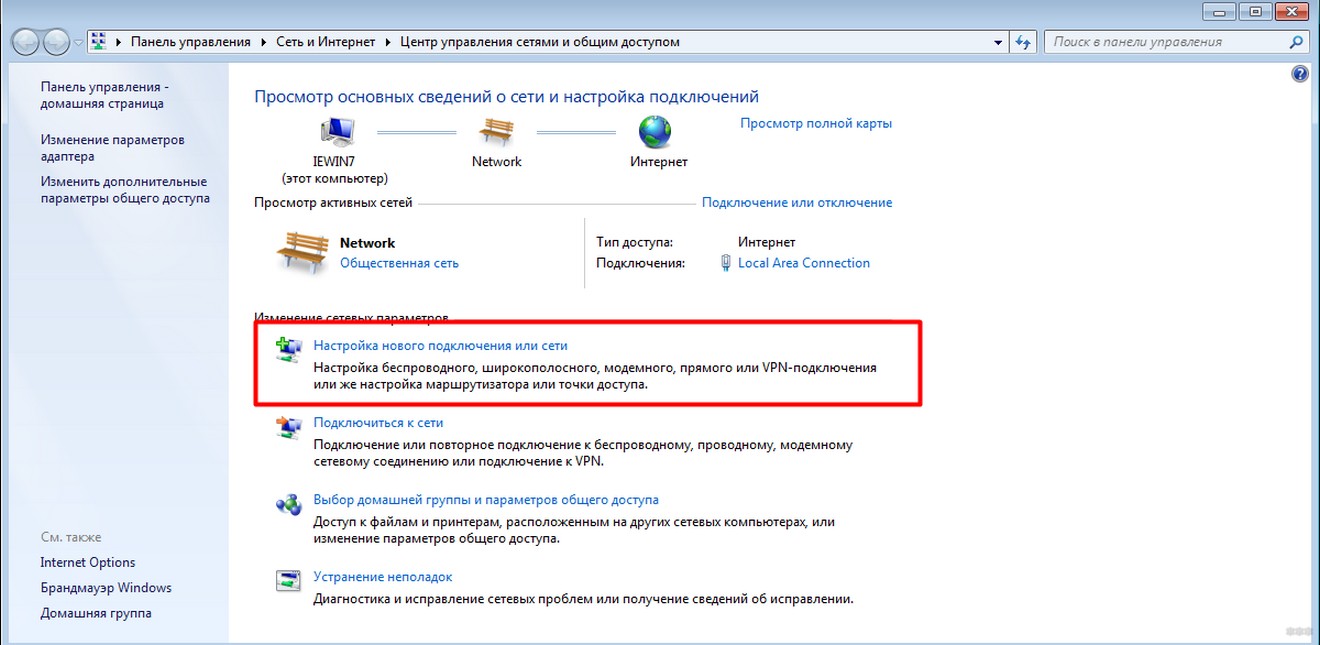Click 'Тип доступа:' label
Viewport: 1320px width, 645px height.
coord(634,242)
